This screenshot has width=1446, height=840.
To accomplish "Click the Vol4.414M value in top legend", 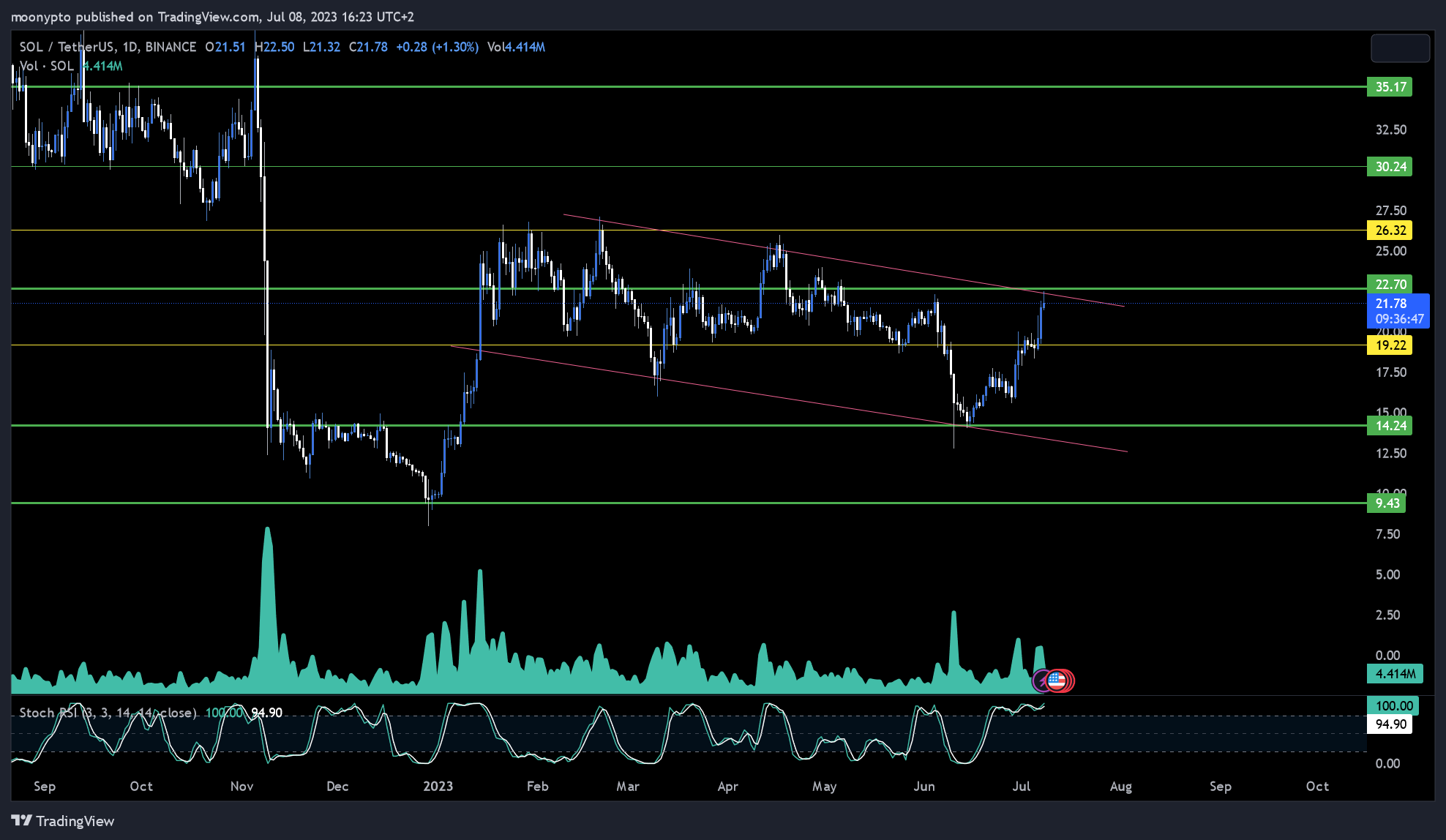I will click(x=517, y=47).
